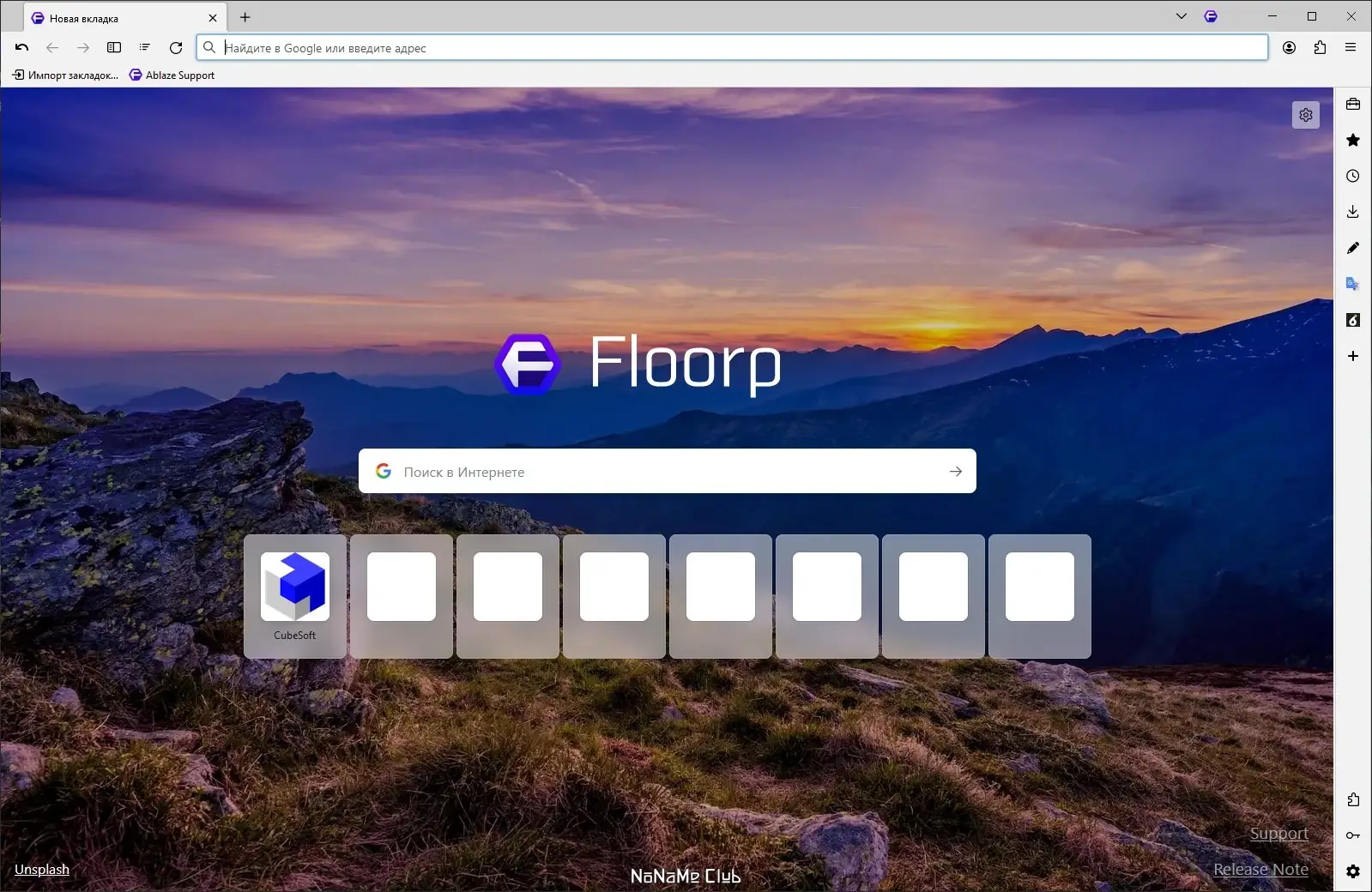Click the search submit arrow button
The height and width of the screenshot is (892, 1372).
pos(956,472)
